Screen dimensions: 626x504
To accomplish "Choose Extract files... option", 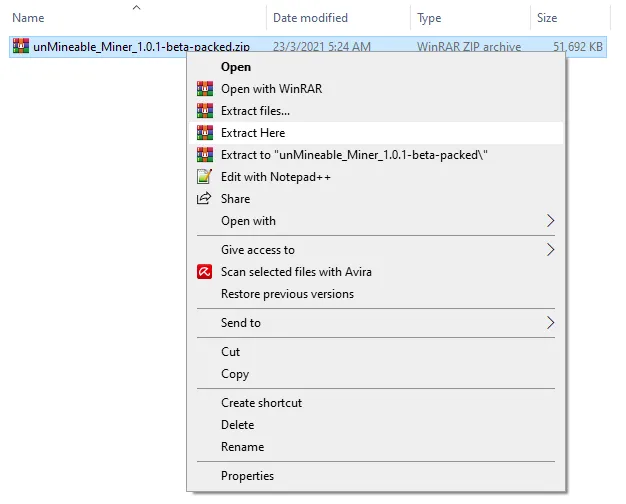I will coord(376,111).
